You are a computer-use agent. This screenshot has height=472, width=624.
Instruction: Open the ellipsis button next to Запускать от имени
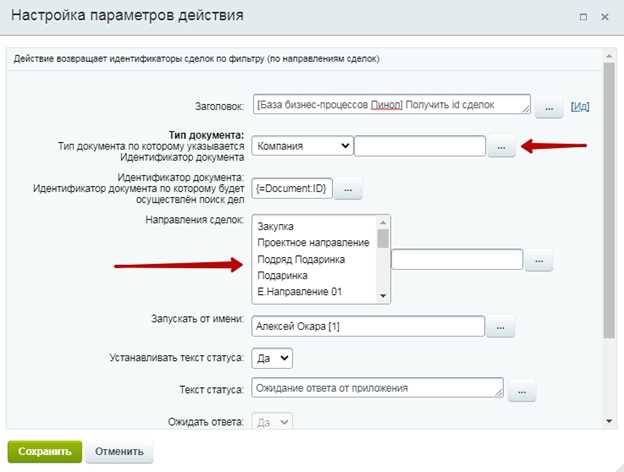pyautogui.click(x=500, y=327)
